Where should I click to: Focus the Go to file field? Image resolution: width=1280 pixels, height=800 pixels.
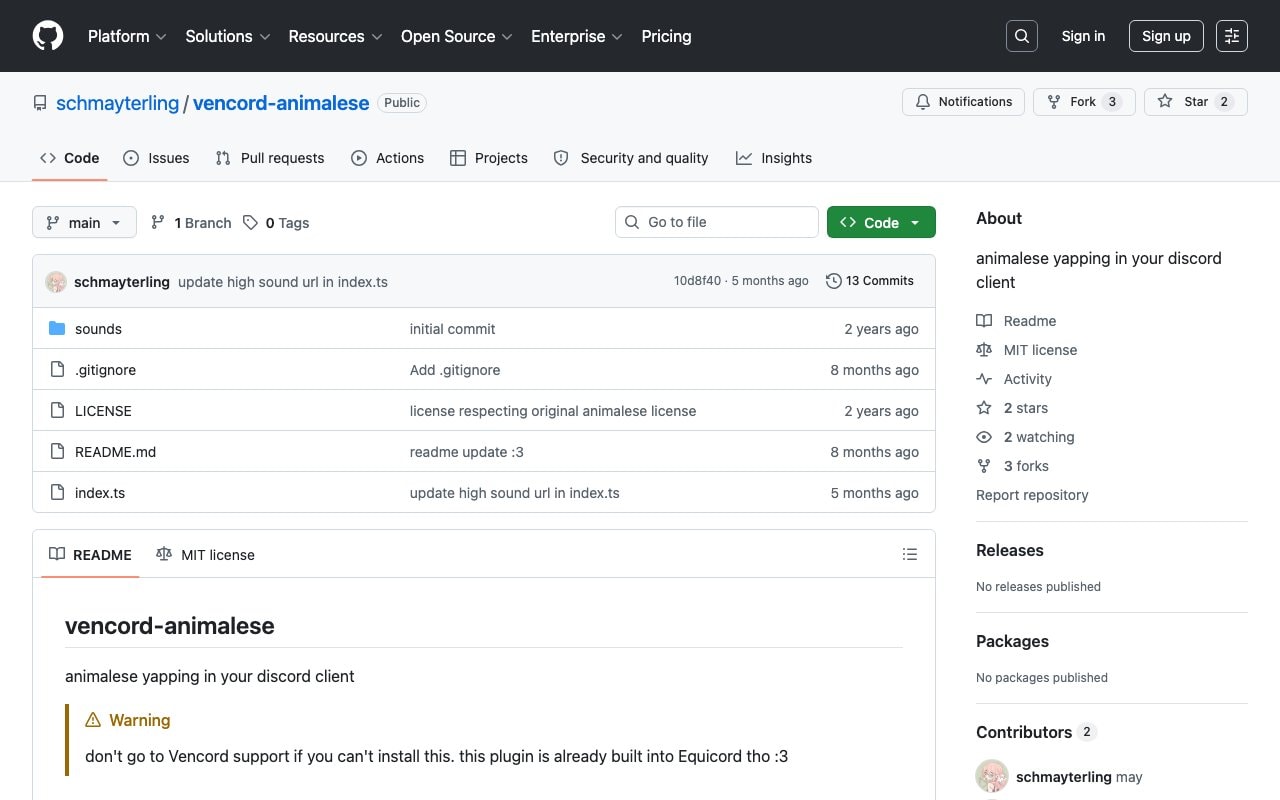717,222
